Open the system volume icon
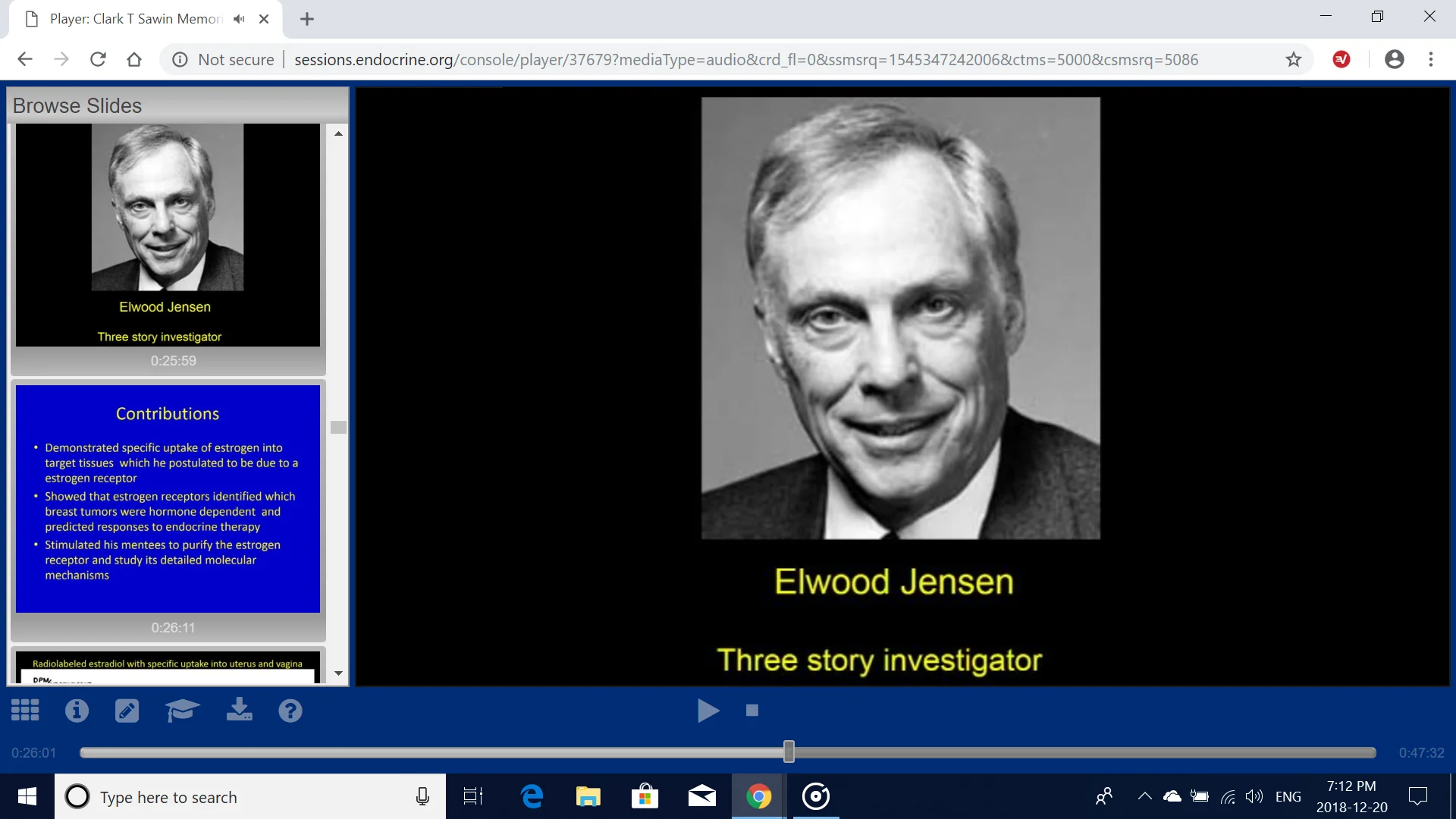Image resolution: width=1456 pixels, height=819 pixels. [x=1254, y=796]
